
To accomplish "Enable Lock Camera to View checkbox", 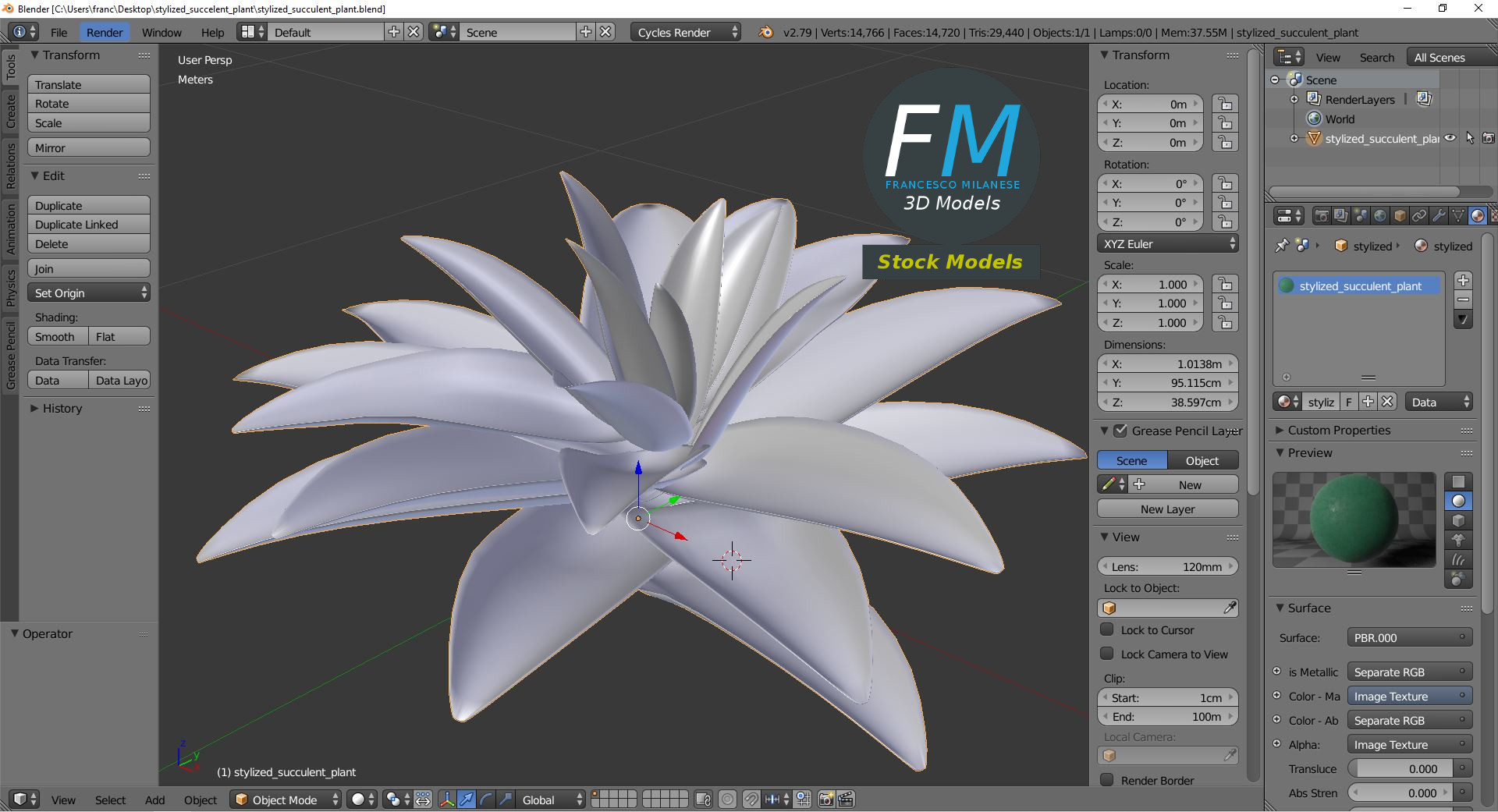I will 1106,654.
